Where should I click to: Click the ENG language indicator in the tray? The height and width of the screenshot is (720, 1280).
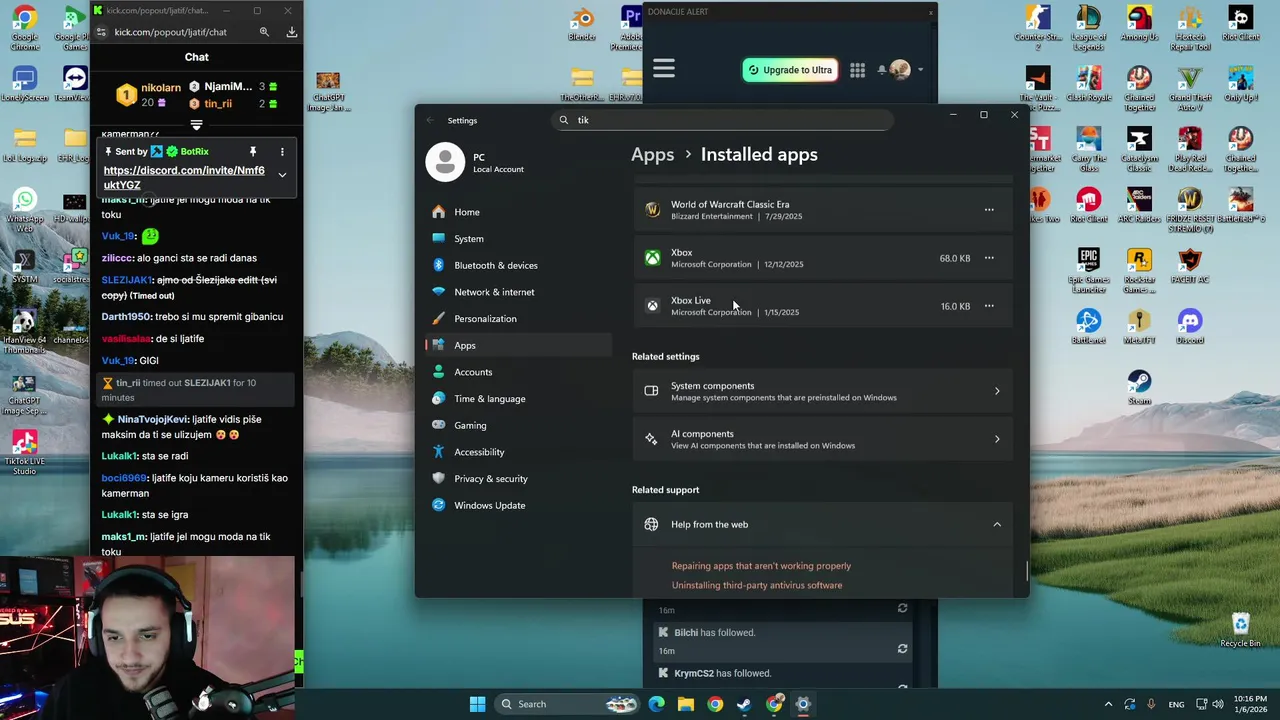(x=1177, y=704)
